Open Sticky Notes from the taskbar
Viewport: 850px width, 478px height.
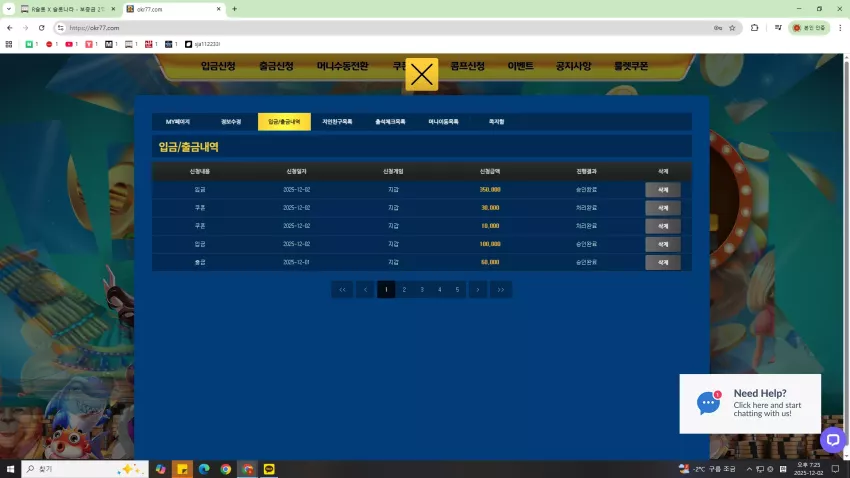pos(182,469)
